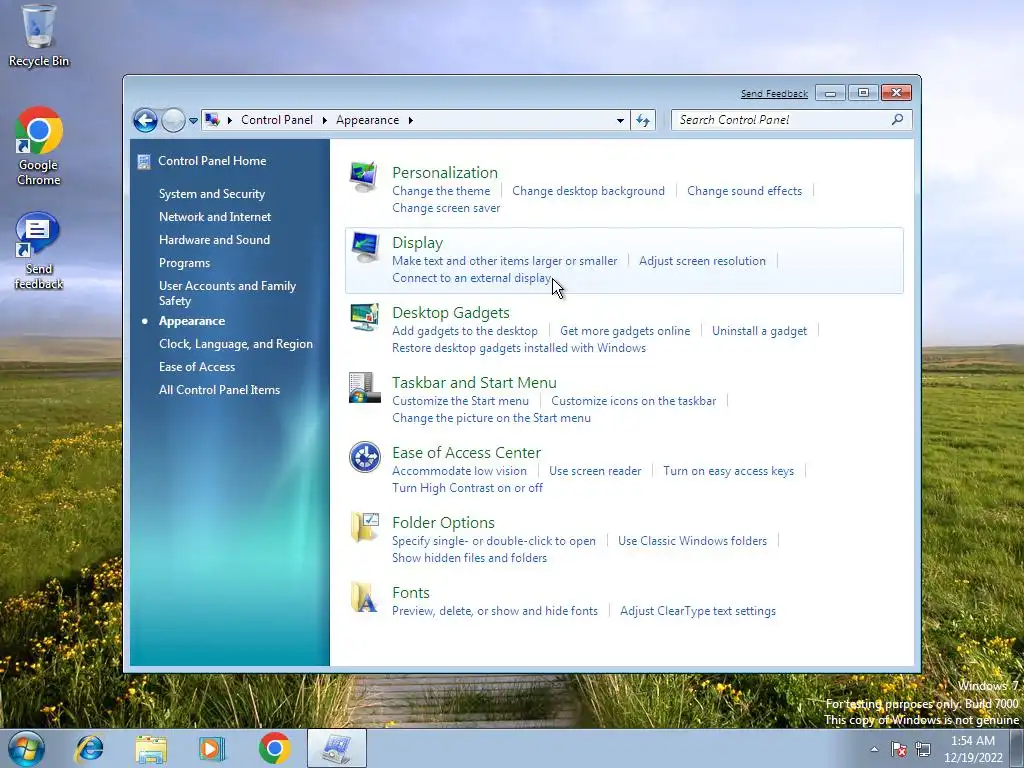1024x768 pixels.
Task: Expand the root breadcrumb arrow before Control Panel
Action: (229, 120)
